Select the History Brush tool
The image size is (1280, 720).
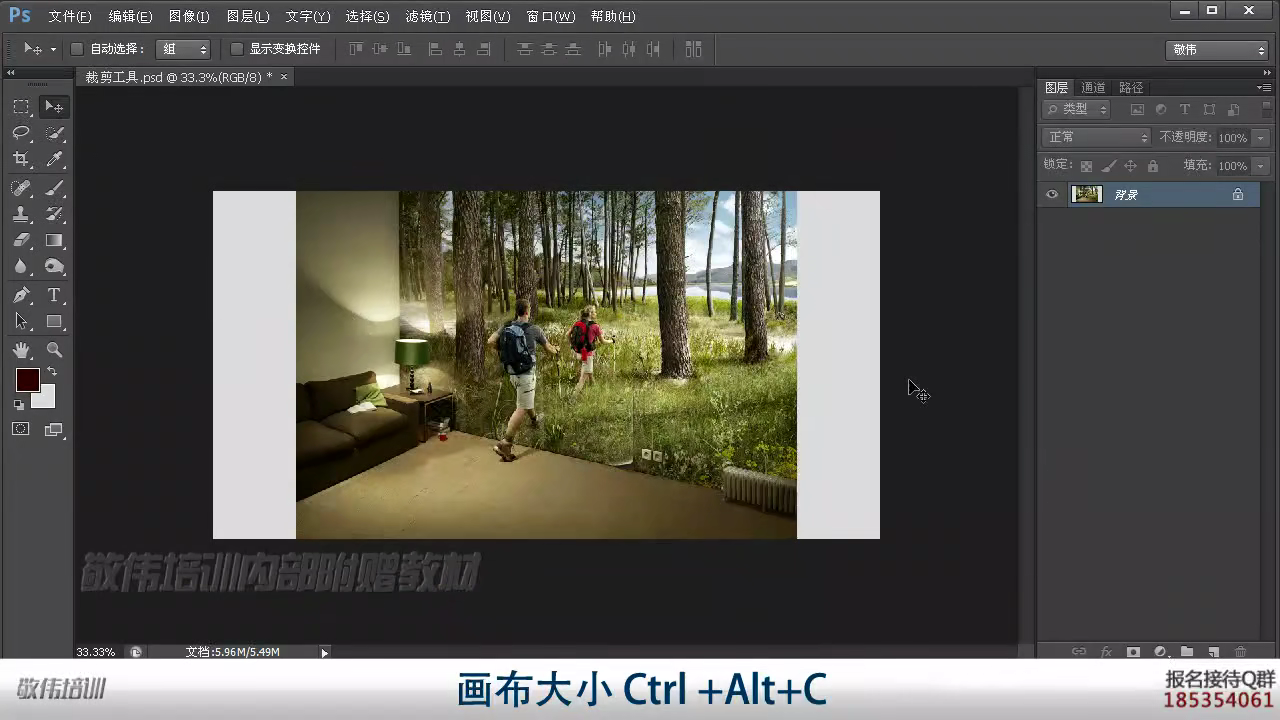coord(54,214)
